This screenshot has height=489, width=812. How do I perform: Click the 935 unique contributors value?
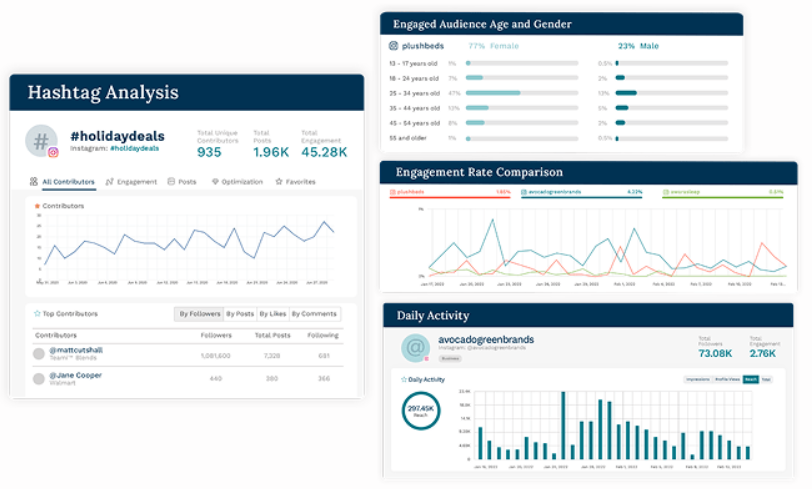[x=209, y=152]
